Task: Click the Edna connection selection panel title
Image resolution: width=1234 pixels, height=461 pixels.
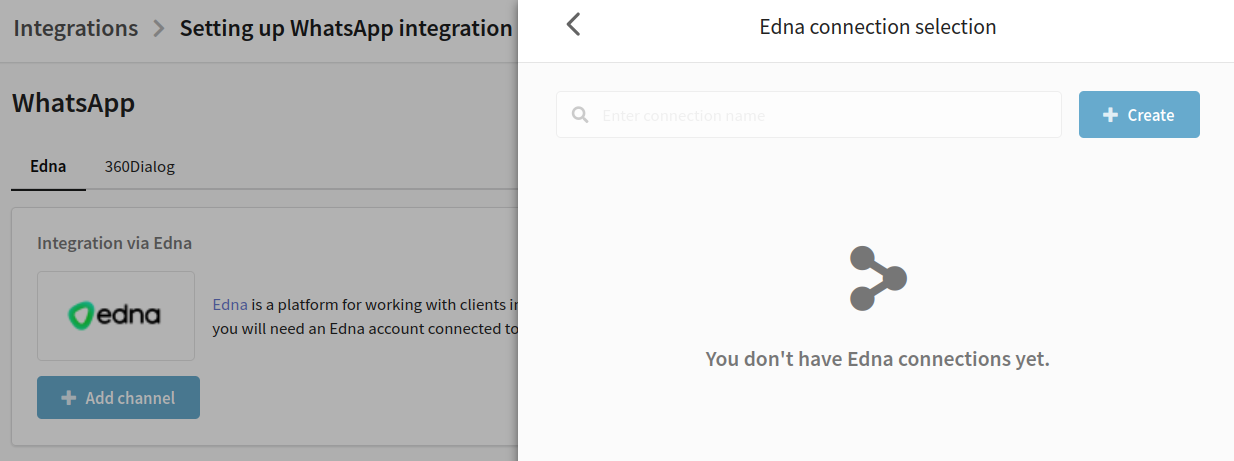Action: point(878,27)
